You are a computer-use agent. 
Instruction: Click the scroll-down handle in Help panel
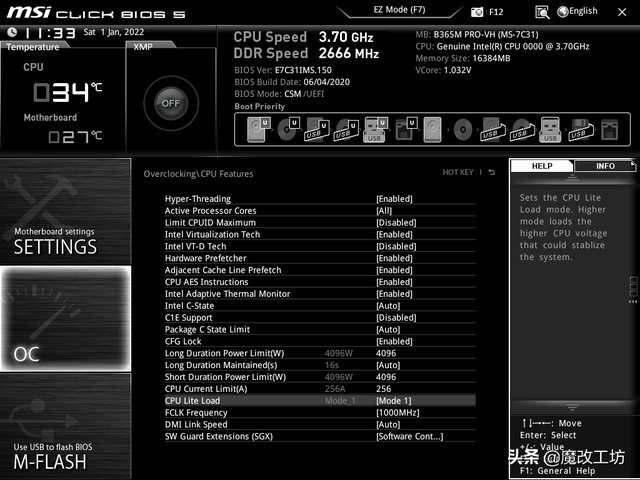tap(572, 407)
